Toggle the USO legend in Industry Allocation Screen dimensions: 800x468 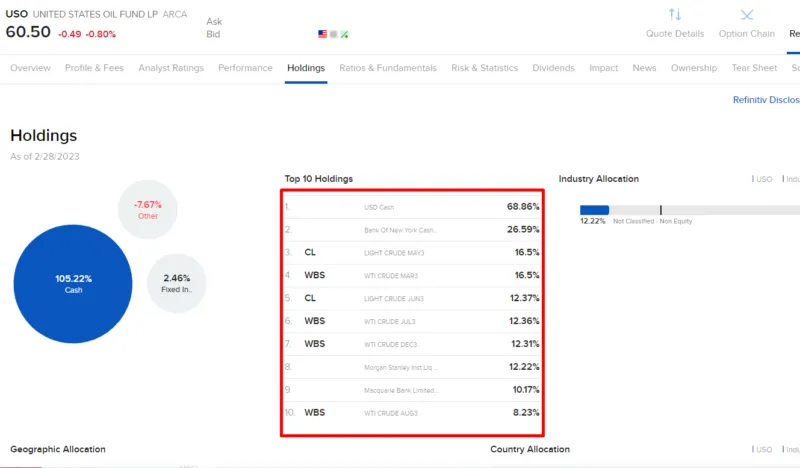click(x=763, y=179)
